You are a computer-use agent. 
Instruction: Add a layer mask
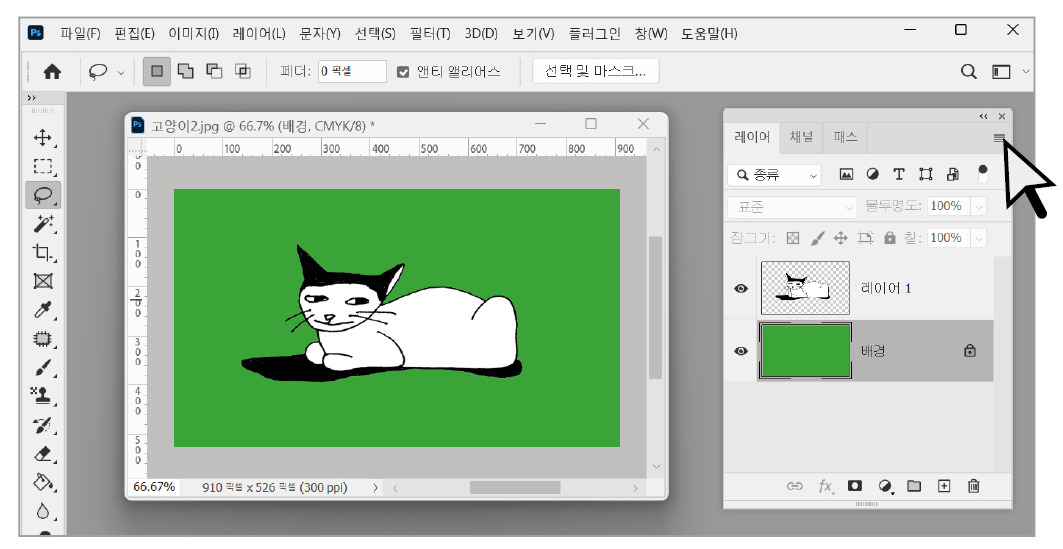click(855, 486)
